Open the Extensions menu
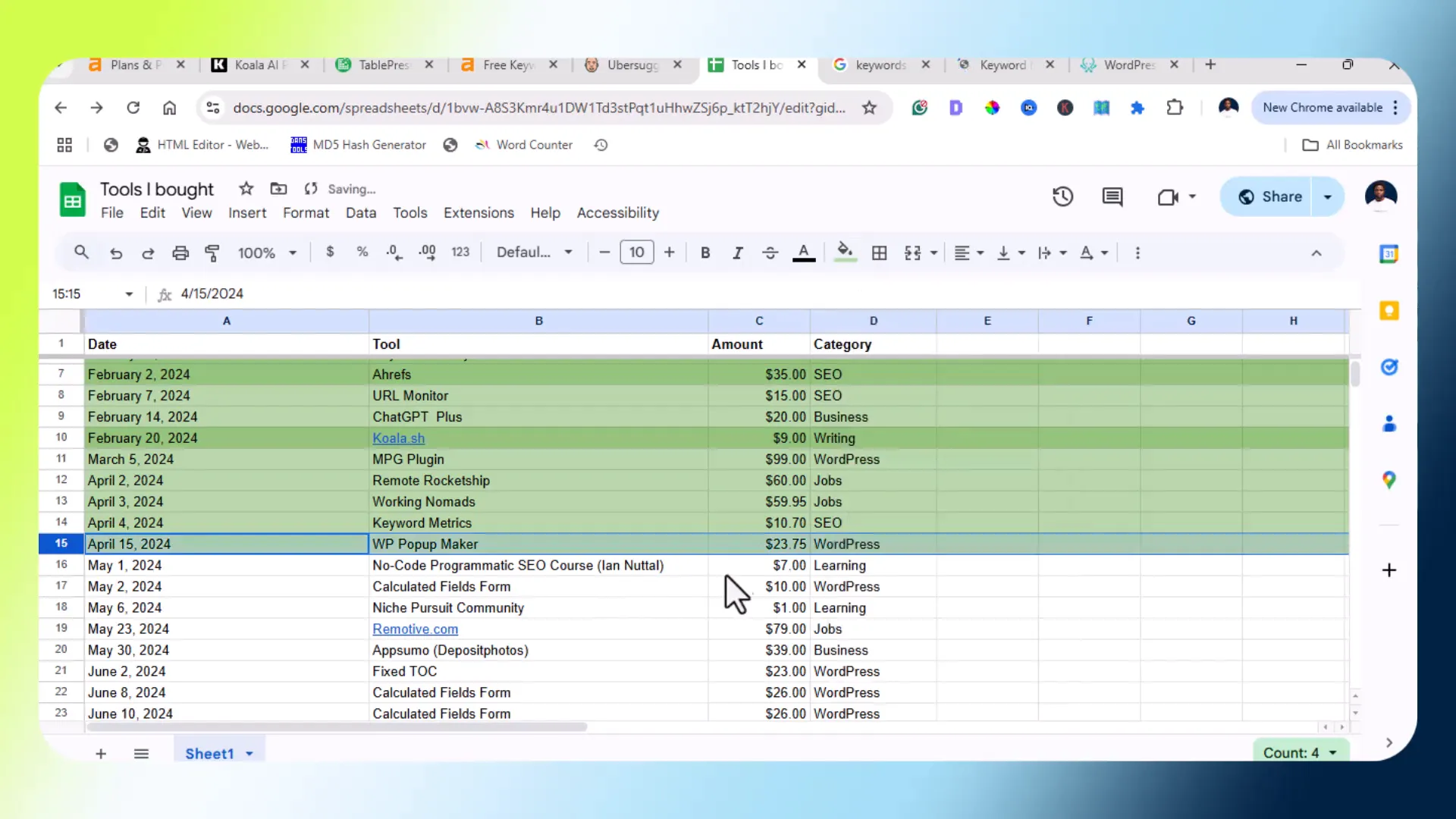Screen dimensions: 1456x819 coord(479,213)
